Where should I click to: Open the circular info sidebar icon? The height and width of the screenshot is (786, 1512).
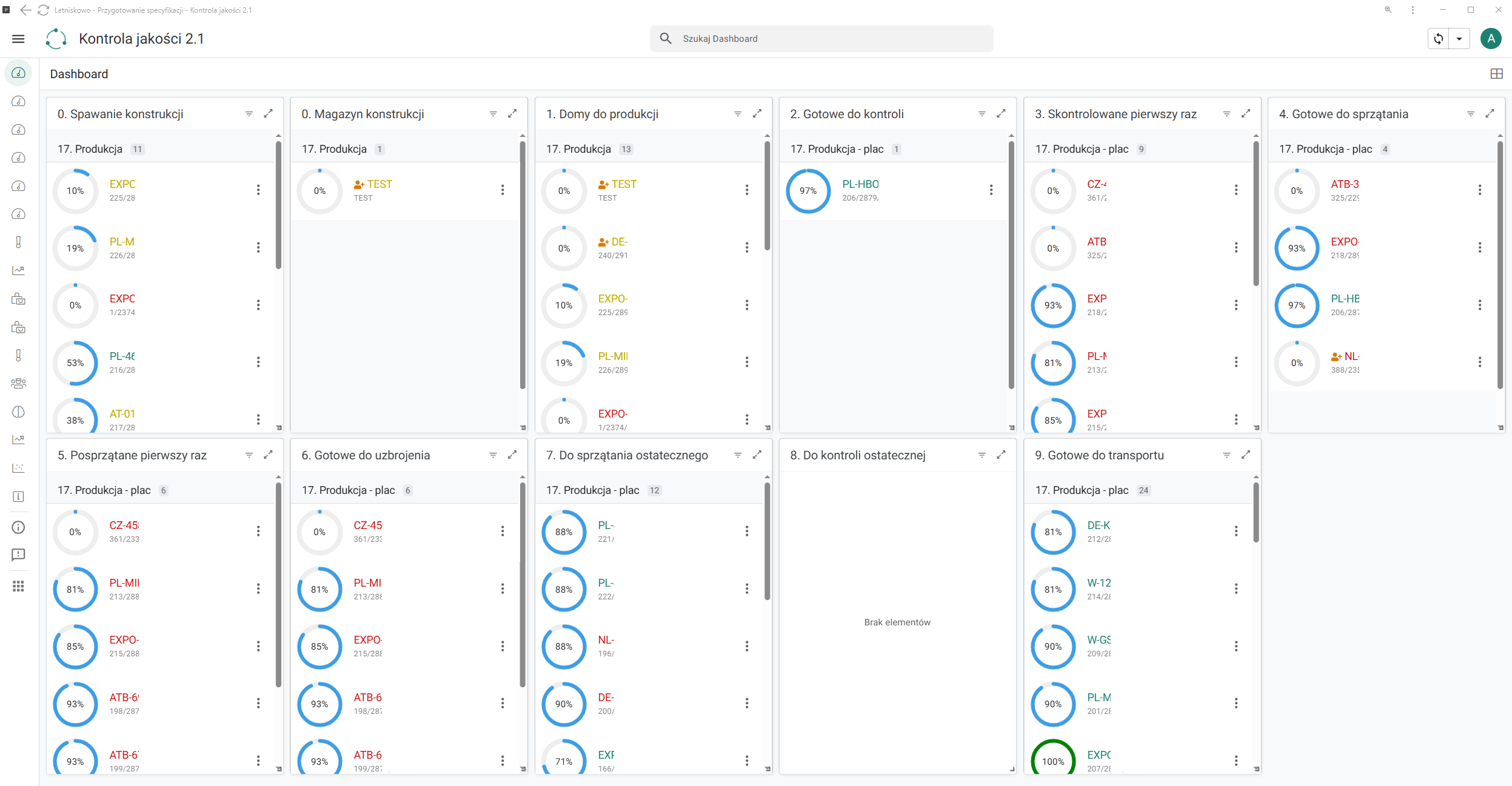tap(18, 527)
